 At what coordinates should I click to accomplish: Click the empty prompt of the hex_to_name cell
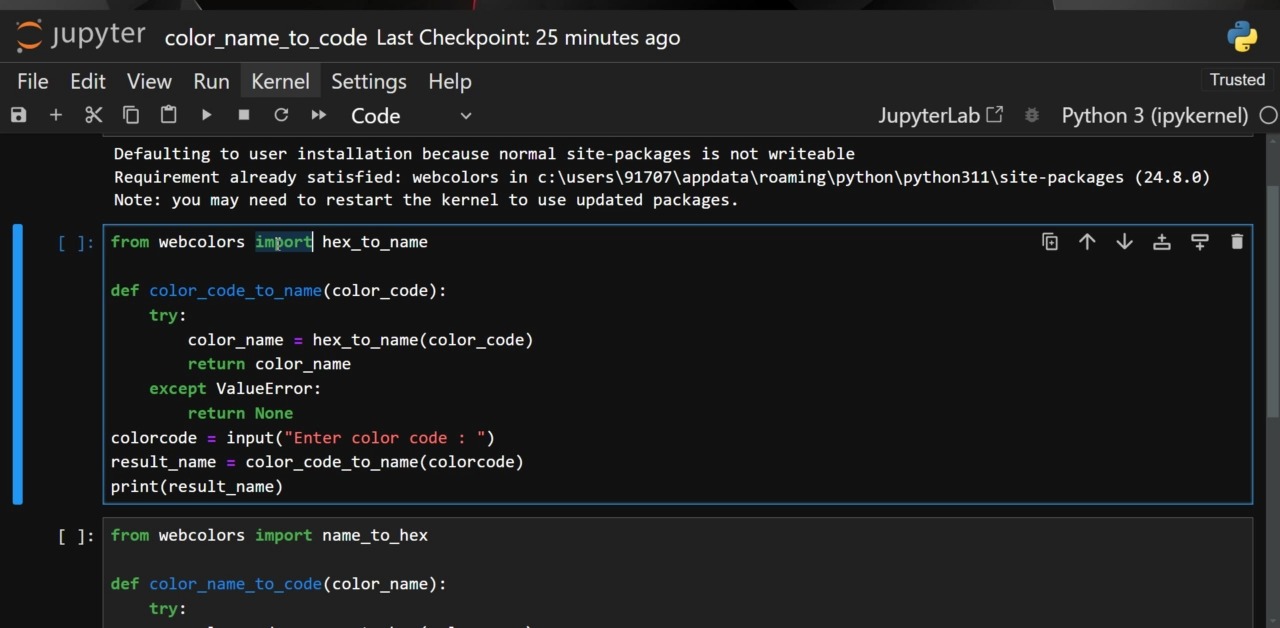pos(76,242)
